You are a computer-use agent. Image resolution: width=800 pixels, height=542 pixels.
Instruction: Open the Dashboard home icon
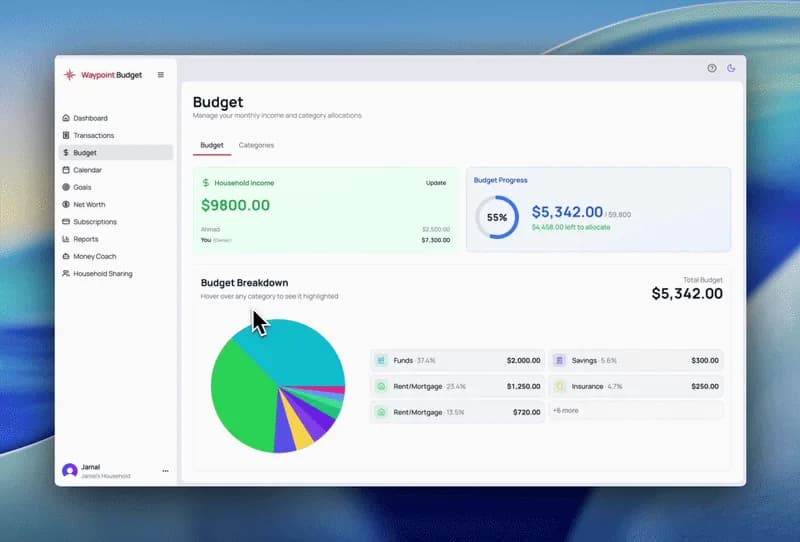66,118
